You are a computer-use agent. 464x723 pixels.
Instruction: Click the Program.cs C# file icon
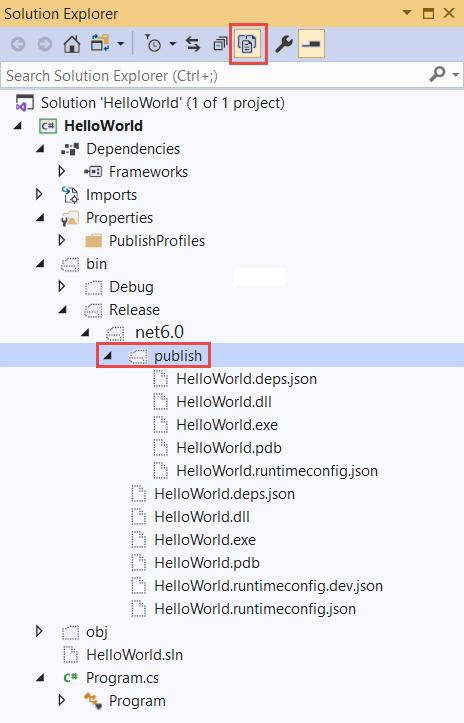[x=70, y=677]
